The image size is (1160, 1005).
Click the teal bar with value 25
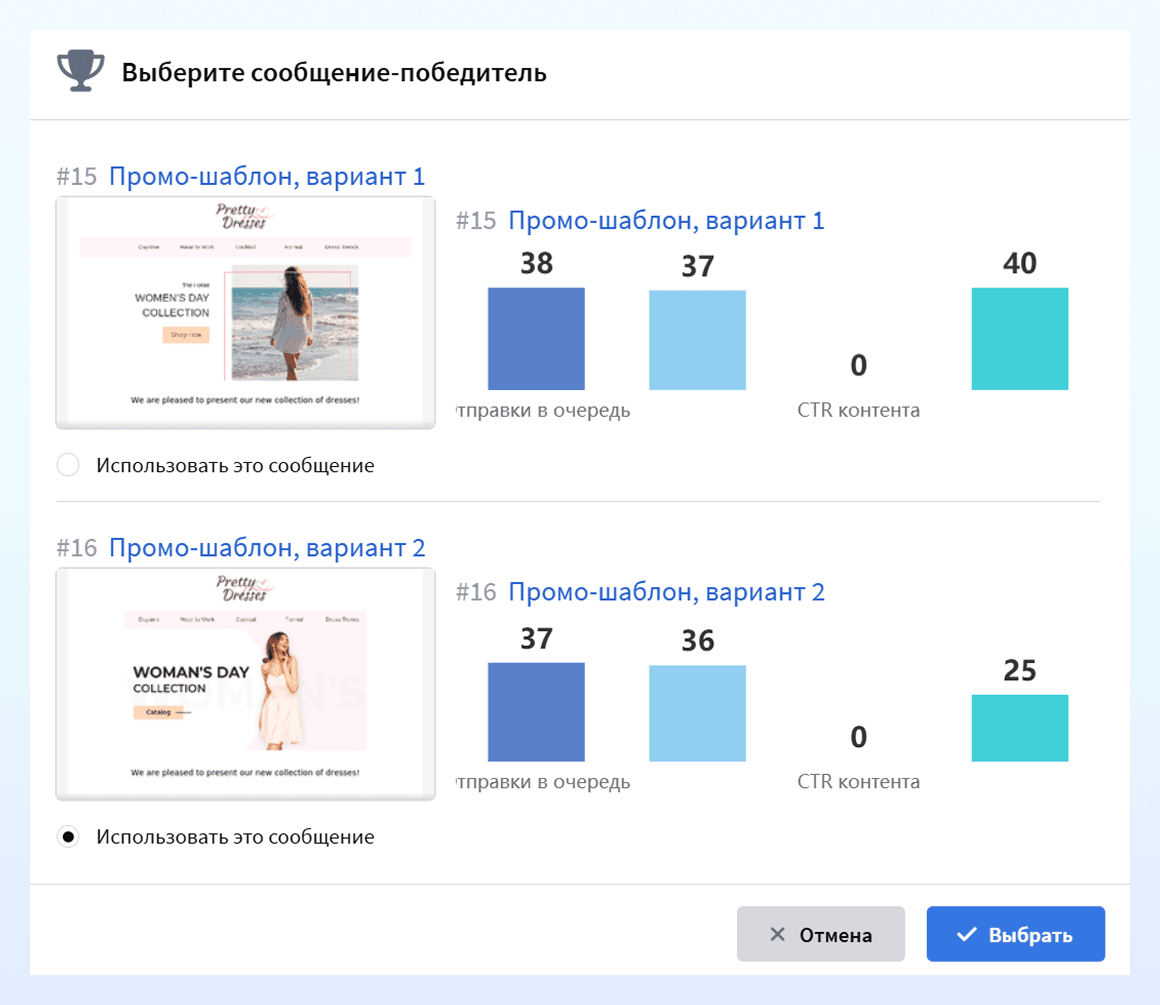pyautogui.click(x=1020, y=727)
